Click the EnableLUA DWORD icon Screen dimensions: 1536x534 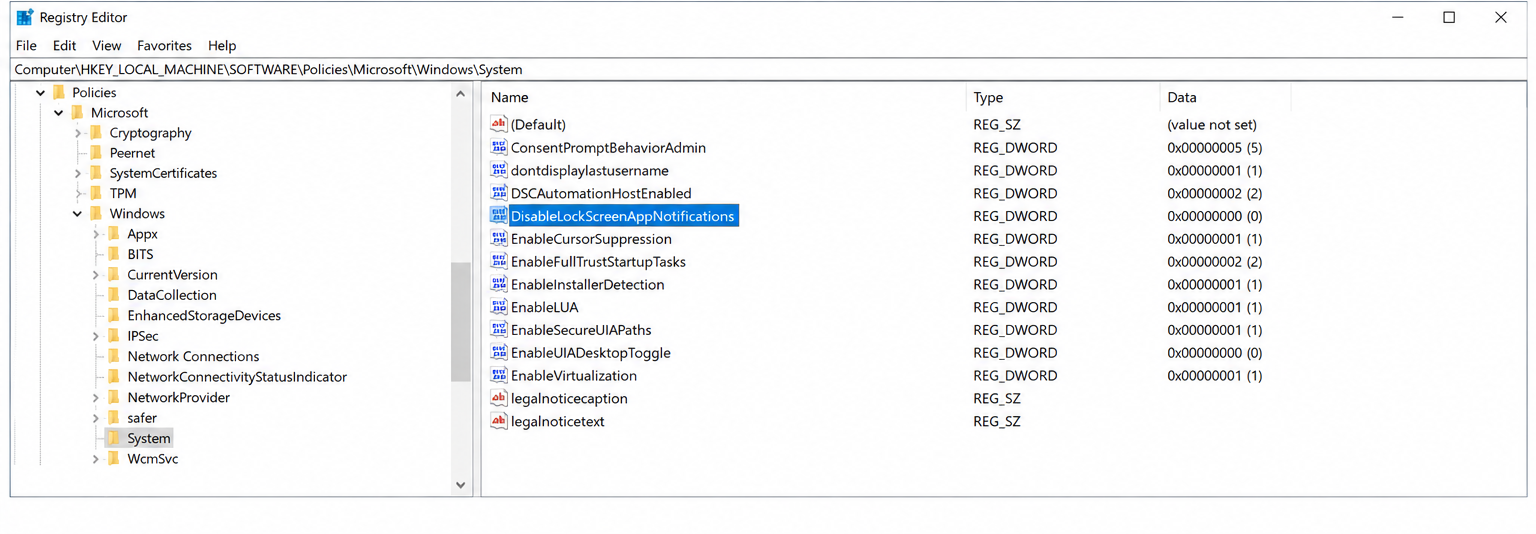(x=499, y=307)
